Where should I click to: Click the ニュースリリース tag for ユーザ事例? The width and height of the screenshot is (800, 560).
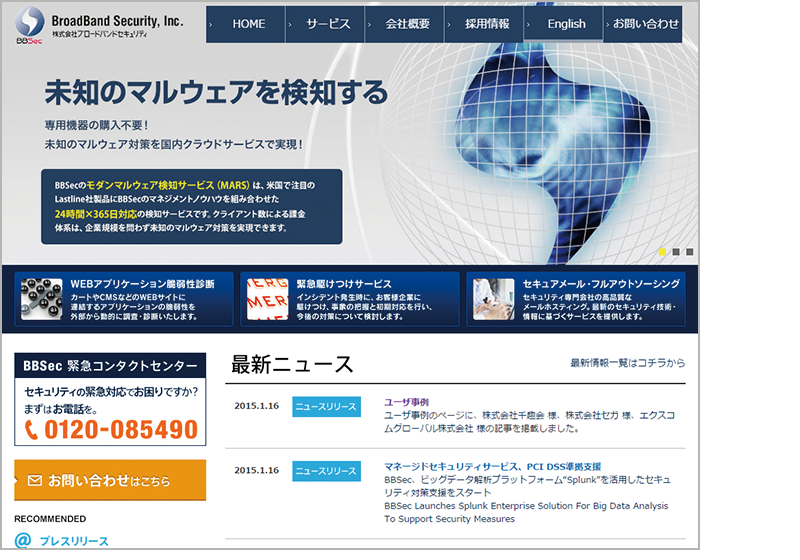click(327, 406)
